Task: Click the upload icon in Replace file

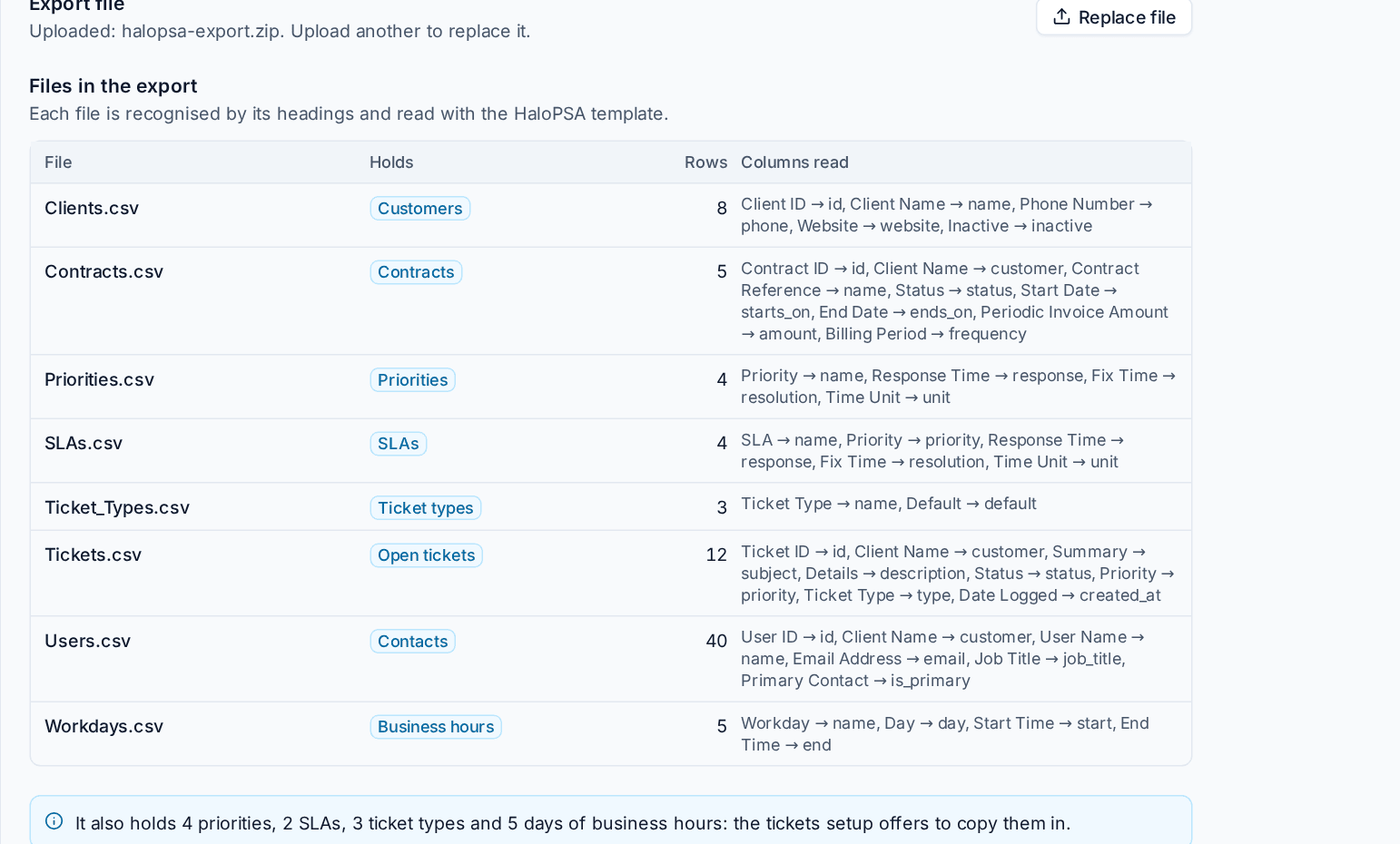Action: (1061, 17)
